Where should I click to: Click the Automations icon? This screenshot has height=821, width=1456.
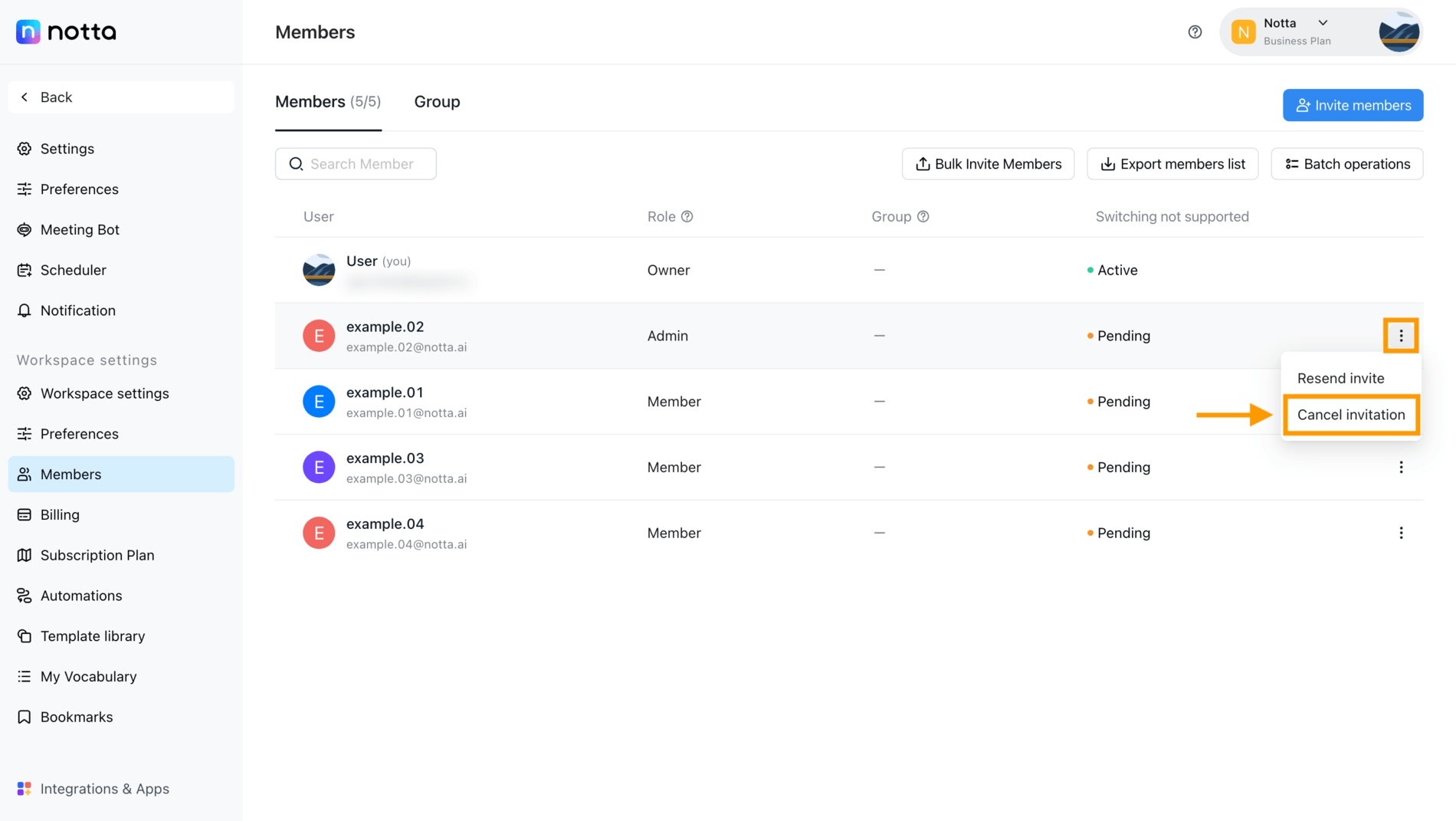[x=25, y=596]
